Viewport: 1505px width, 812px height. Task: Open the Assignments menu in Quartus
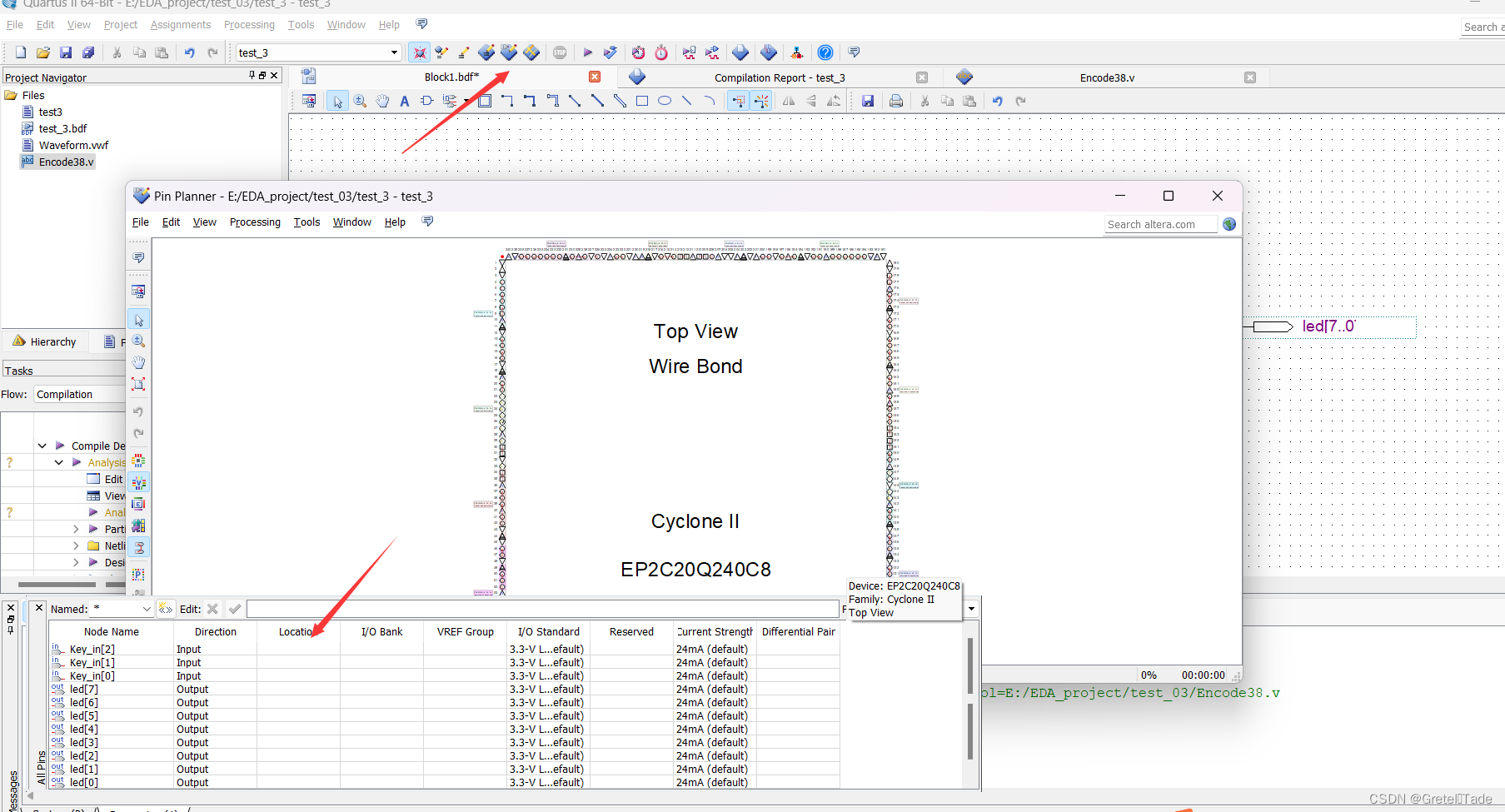tap(181, 25)
